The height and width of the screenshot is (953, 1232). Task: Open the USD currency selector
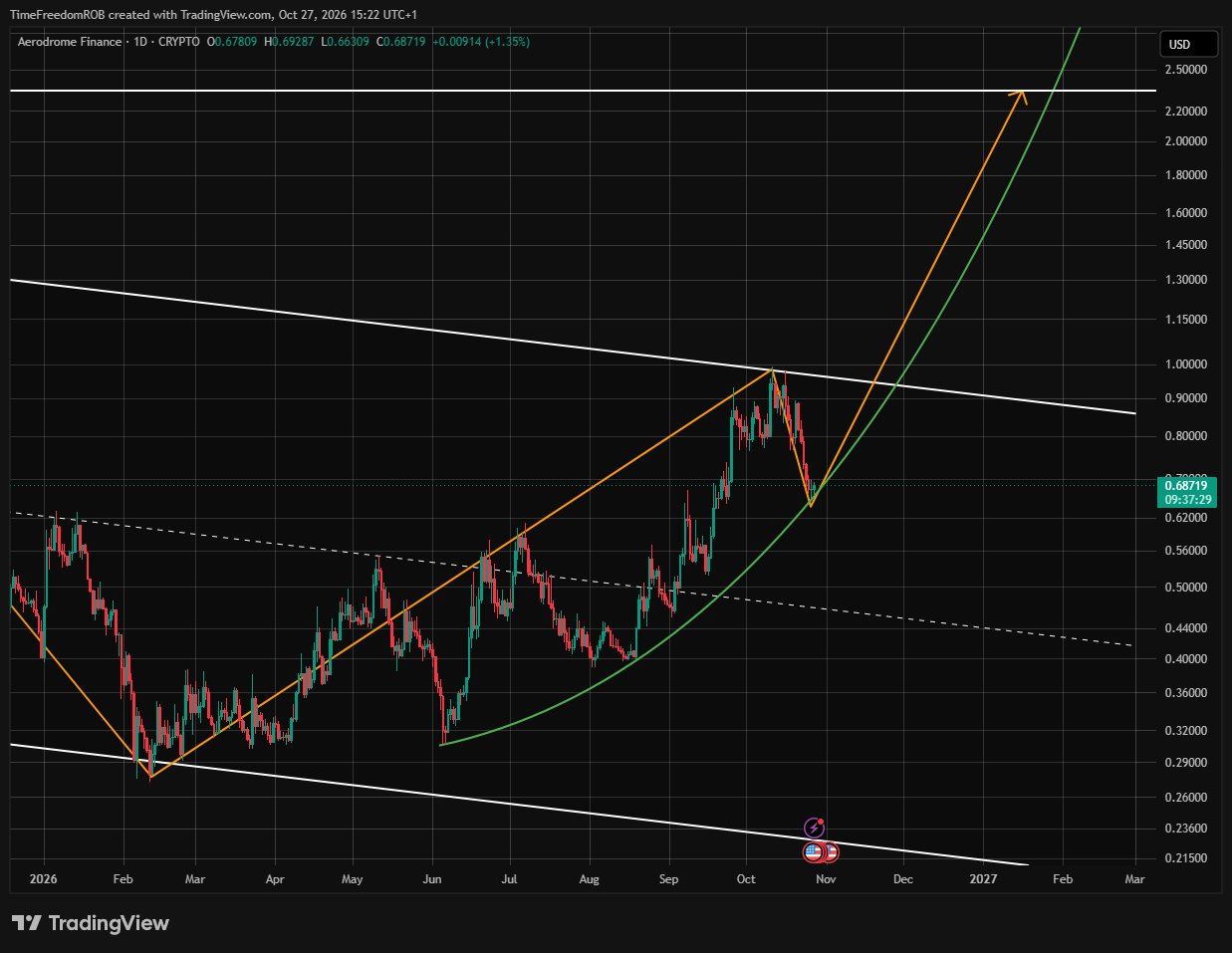[1189, 44]
